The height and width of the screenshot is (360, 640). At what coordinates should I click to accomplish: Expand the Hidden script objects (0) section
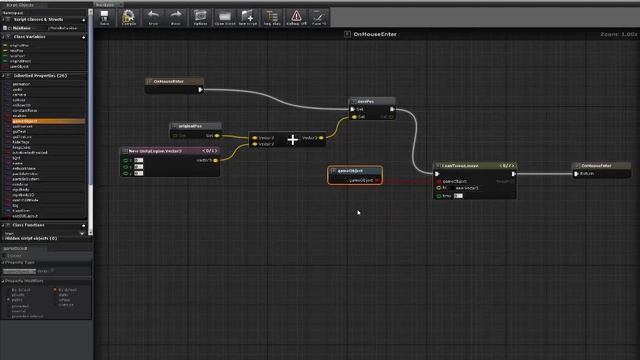(3, 238)
